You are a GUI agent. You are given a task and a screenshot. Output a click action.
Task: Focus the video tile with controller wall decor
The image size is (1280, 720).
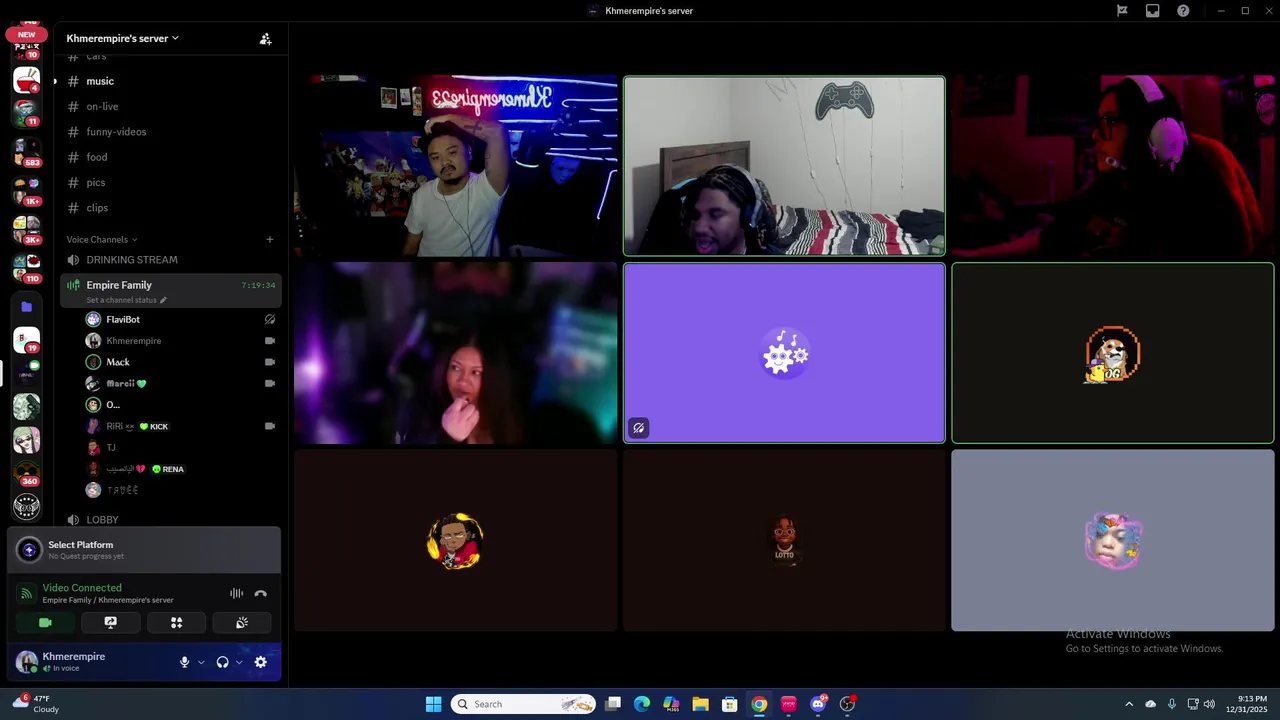(x=784, y=166)
